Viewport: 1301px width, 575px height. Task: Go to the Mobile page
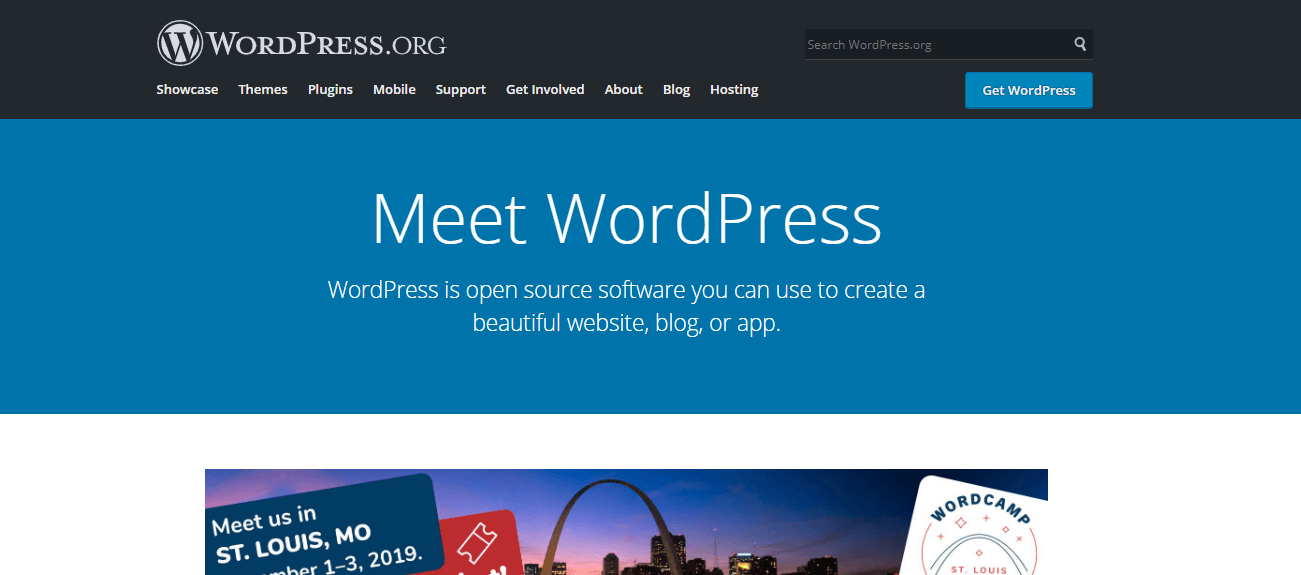click(394, 89)
